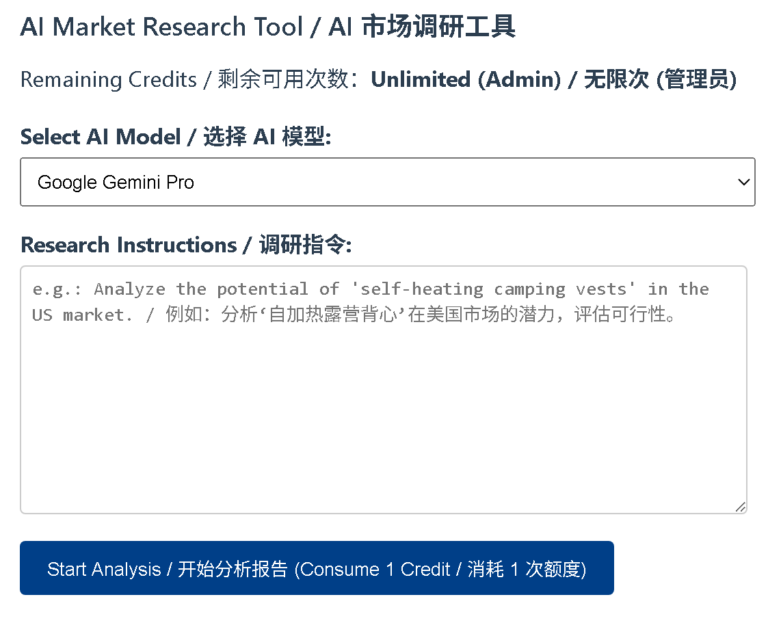Click the 'Select AI Model' label
The height and width of the screenshot is (636, 768).
pos(104,137)
